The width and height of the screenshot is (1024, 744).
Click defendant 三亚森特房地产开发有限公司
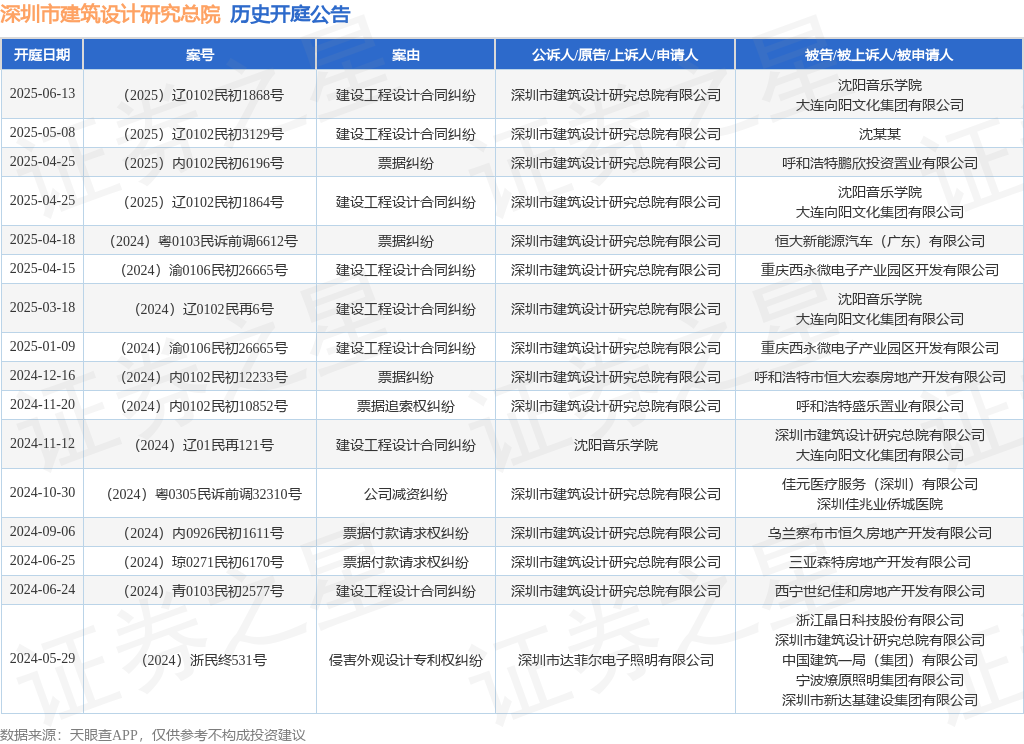coord(879,562)
